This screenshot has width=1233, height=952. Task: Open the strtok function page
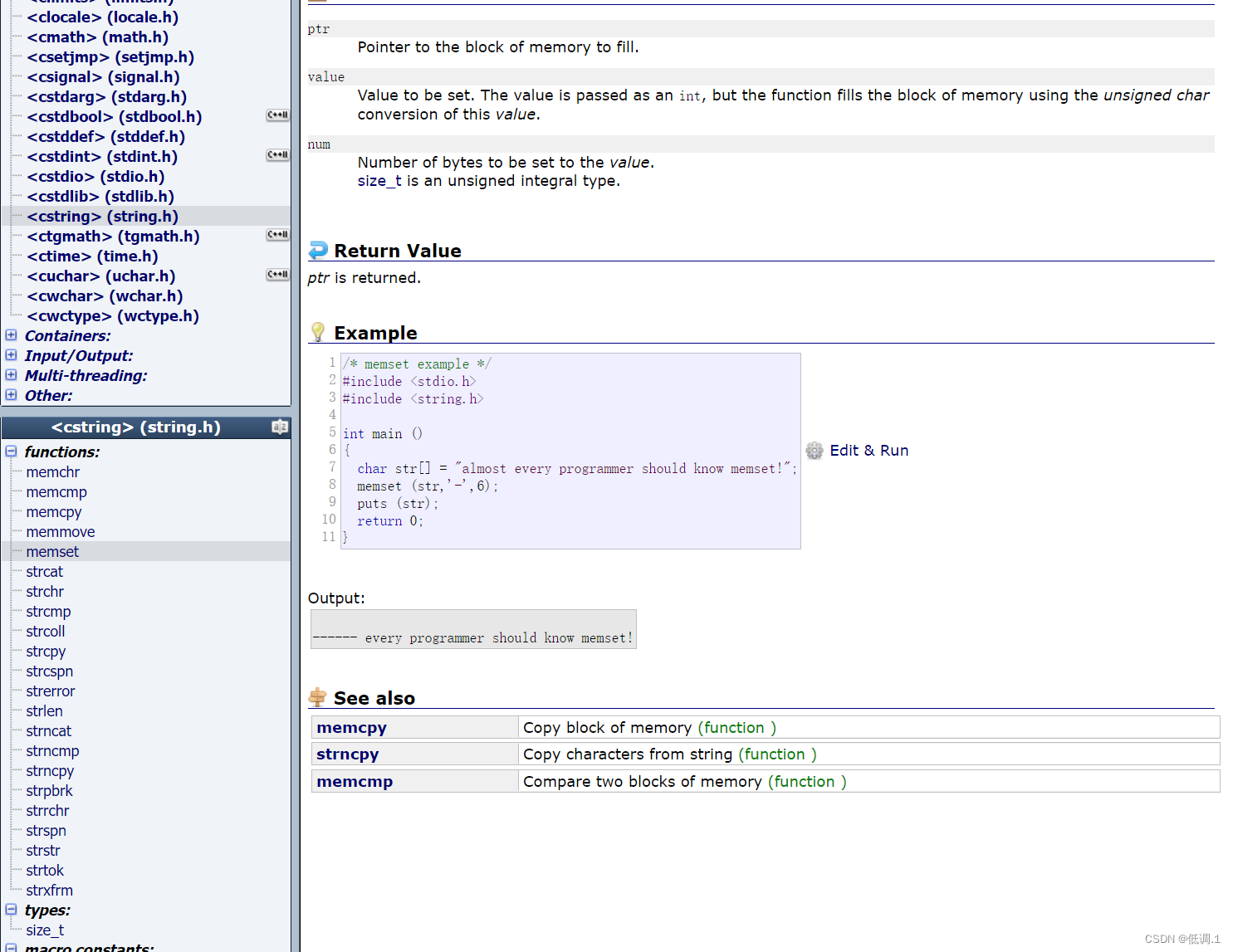(x=45, y=871)
